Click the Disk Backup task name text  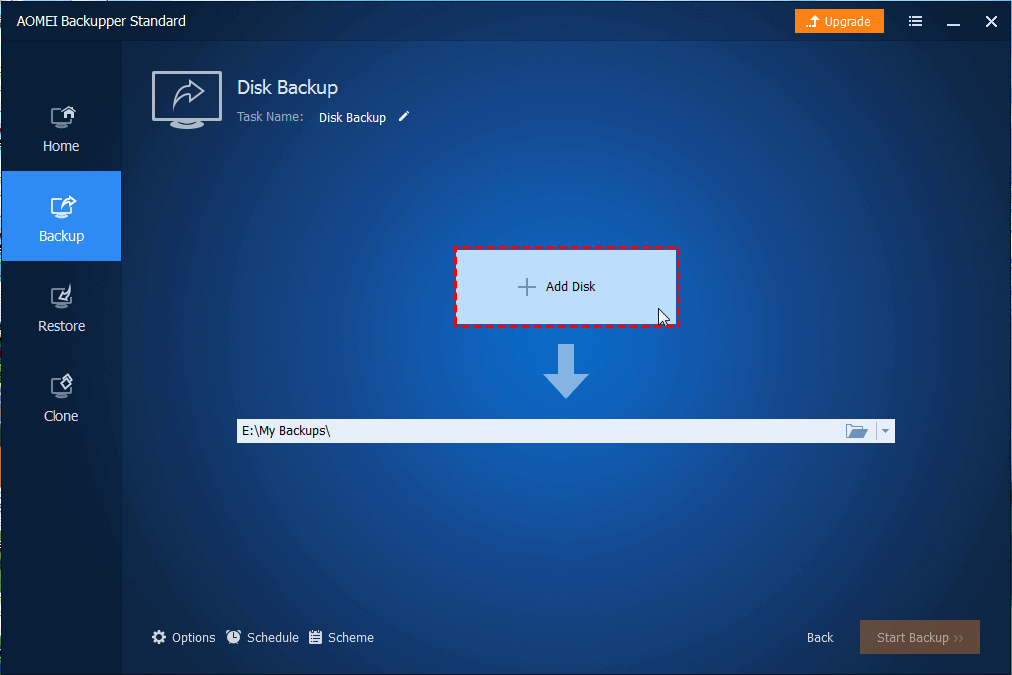coord(352,117)
